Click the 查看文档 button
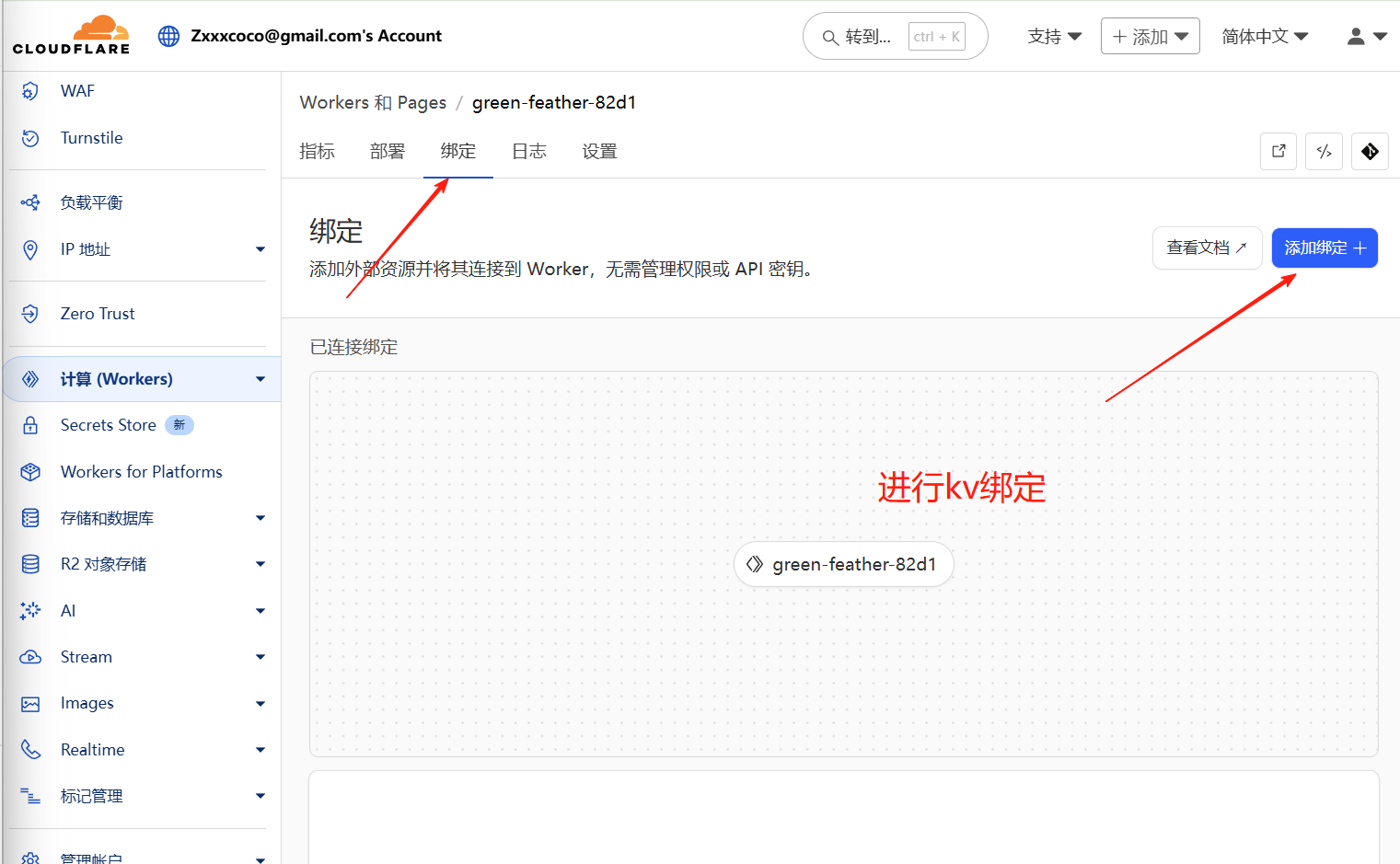1400x864 pixels. click(x=1207, y=248)
